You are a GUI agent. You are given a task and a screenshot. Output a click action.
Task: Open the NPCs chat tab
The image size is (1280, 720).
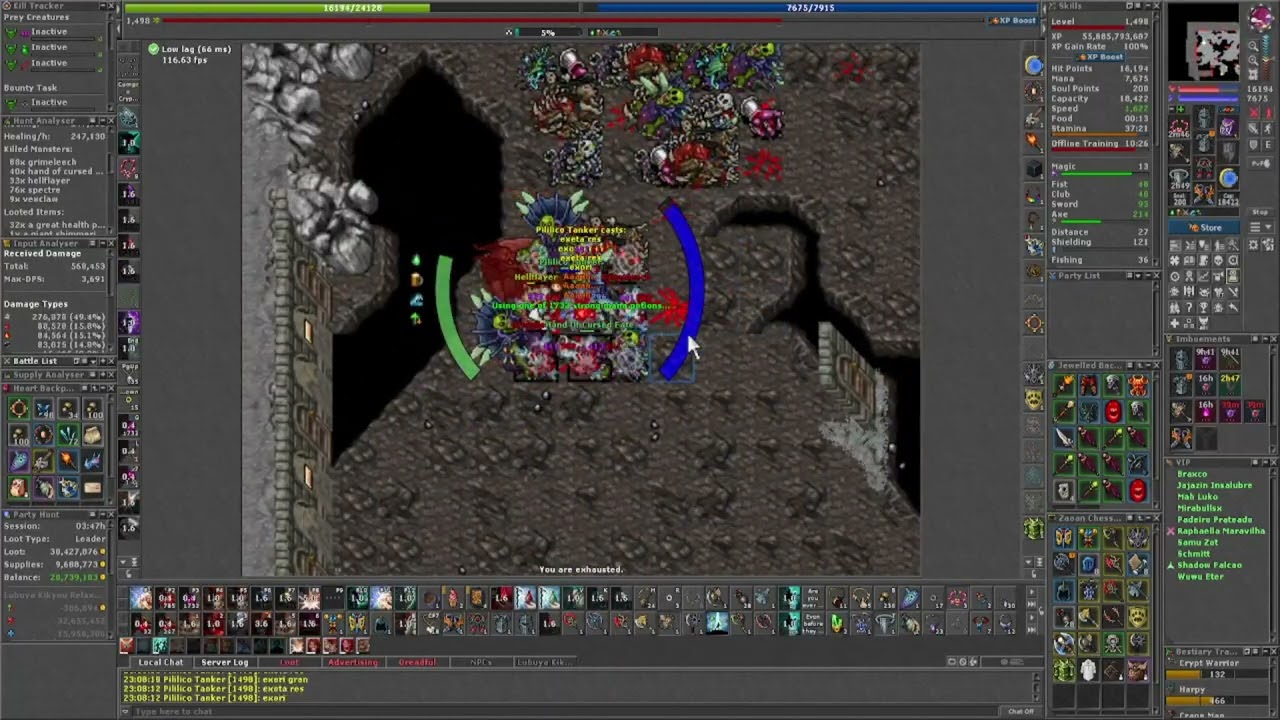(481, 662)
